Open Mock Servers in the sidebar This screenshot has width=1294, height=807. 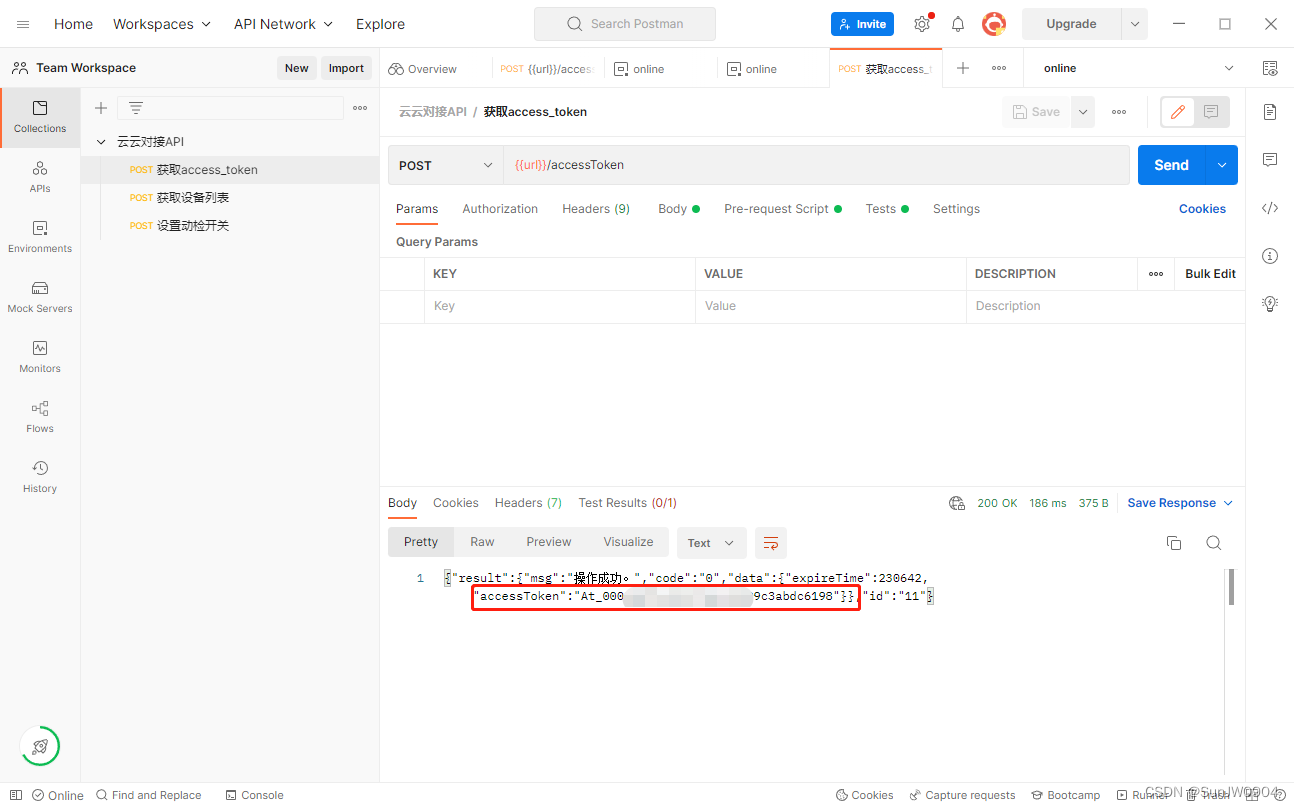pos(40,297)
